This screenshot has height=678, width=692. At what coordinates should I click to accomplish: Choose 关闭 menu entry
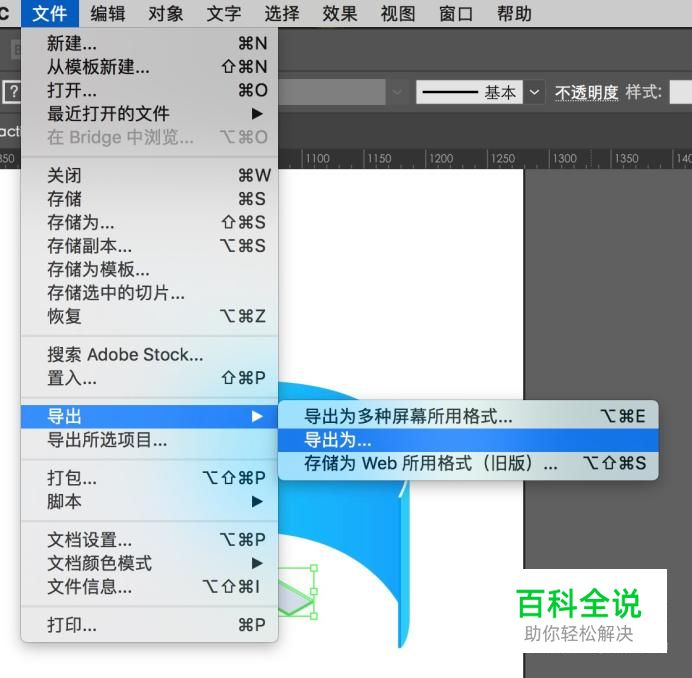pyautogui.click(x=150, y=175)
